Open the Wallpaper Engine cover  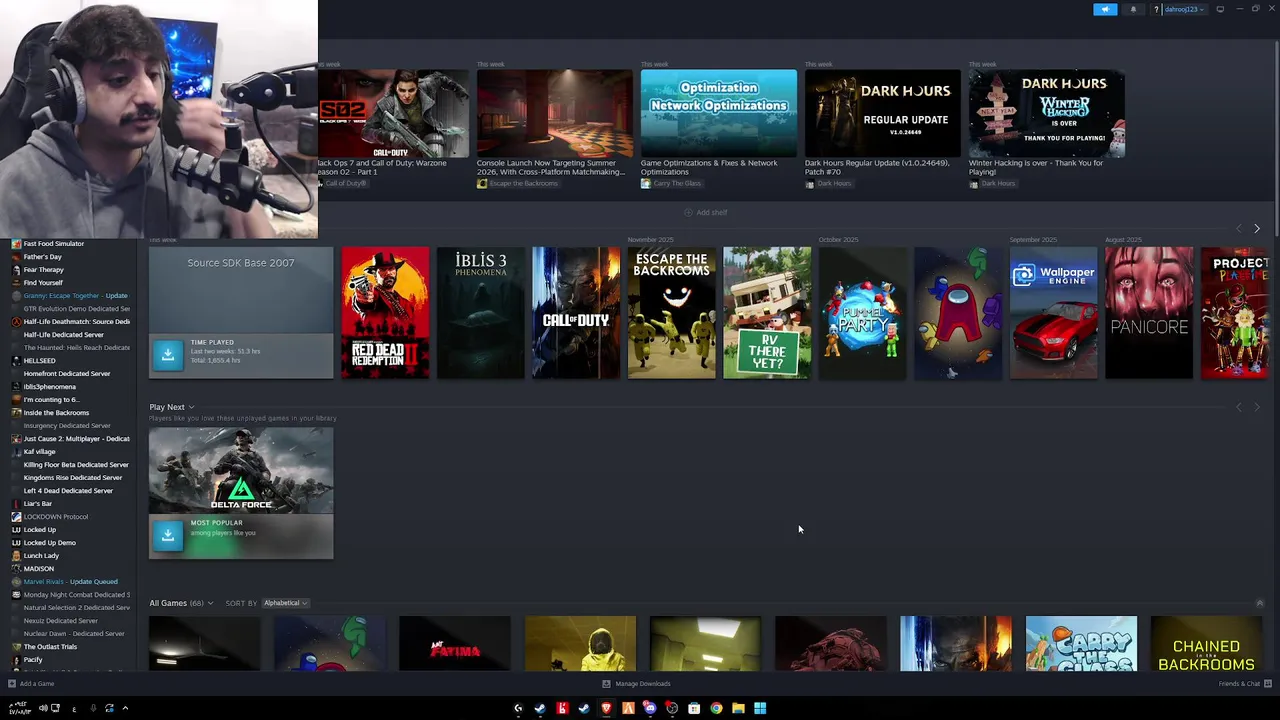click(x=1054, y=313)
